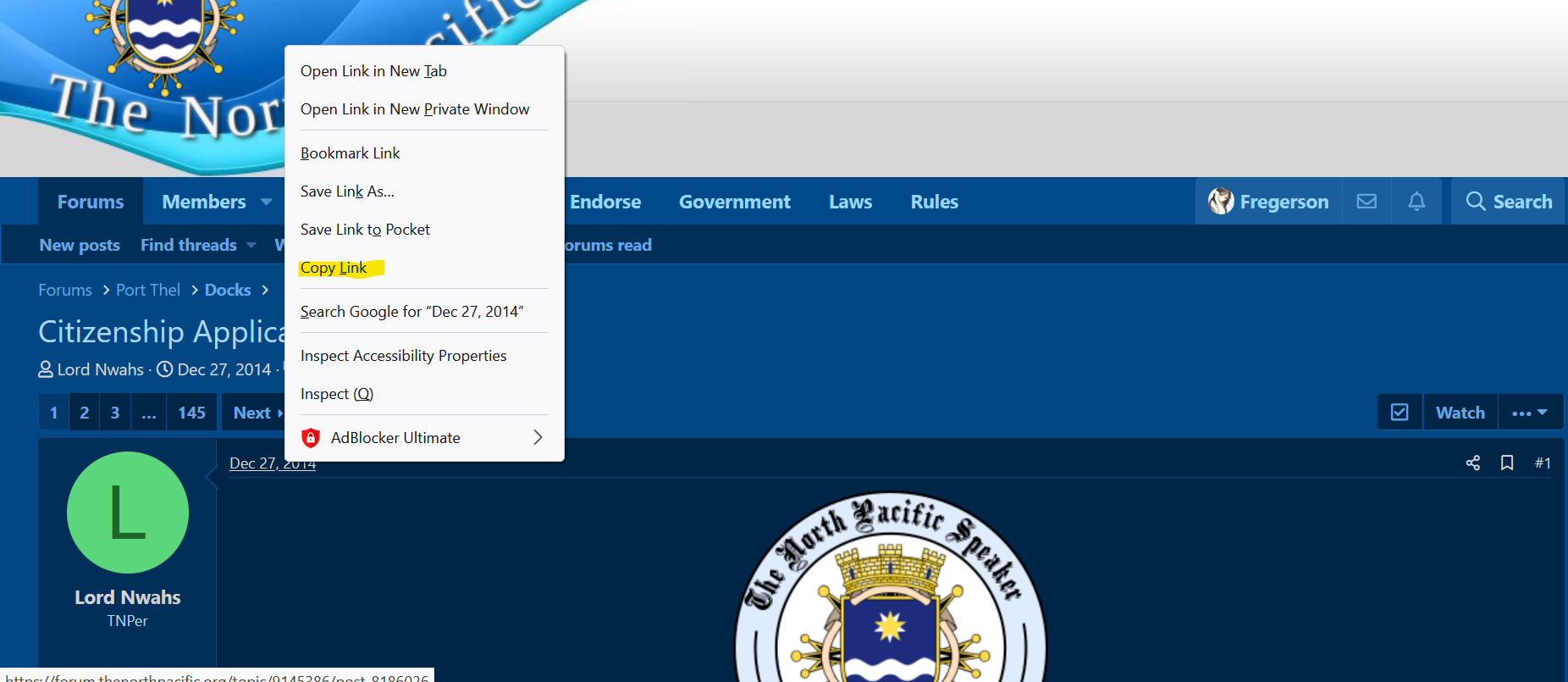Choose Copy Link in context menu

pyautogui.click(x=424, y=268)
